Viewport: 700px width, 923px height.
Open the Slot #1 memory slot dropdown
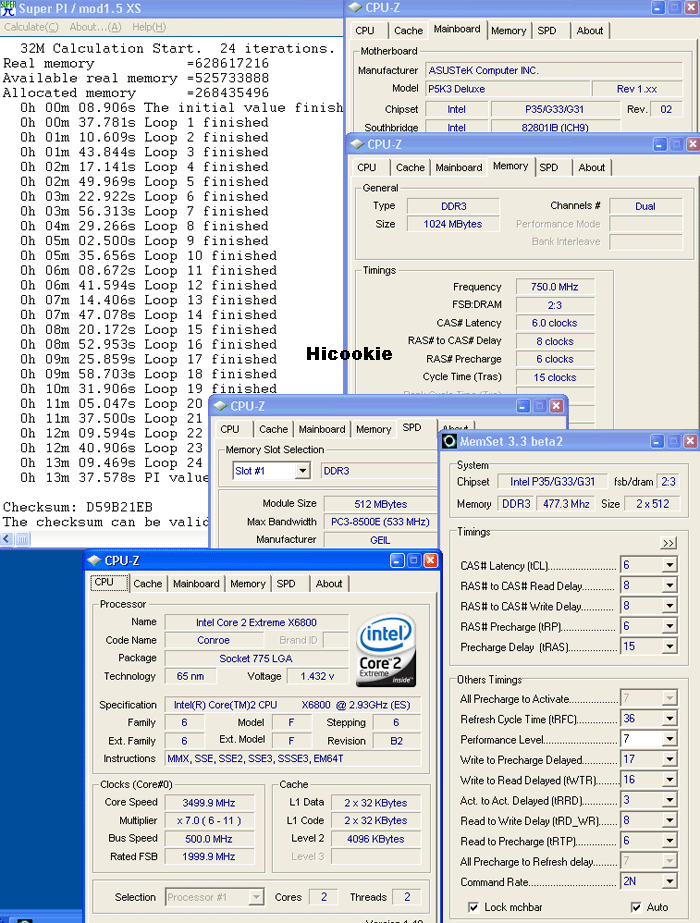(x=303, y=471)
